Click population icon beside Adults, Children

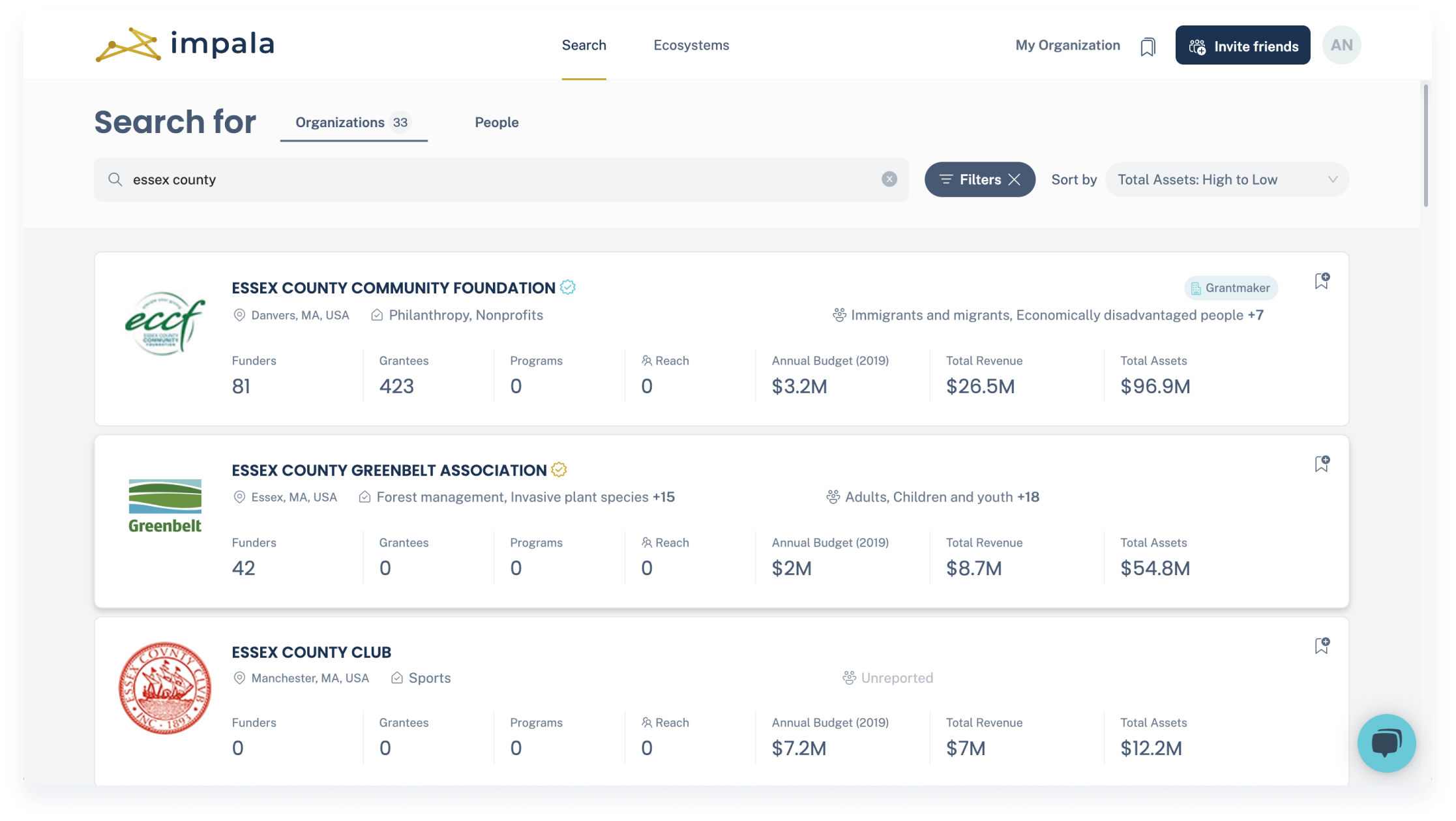coord(833,497)
